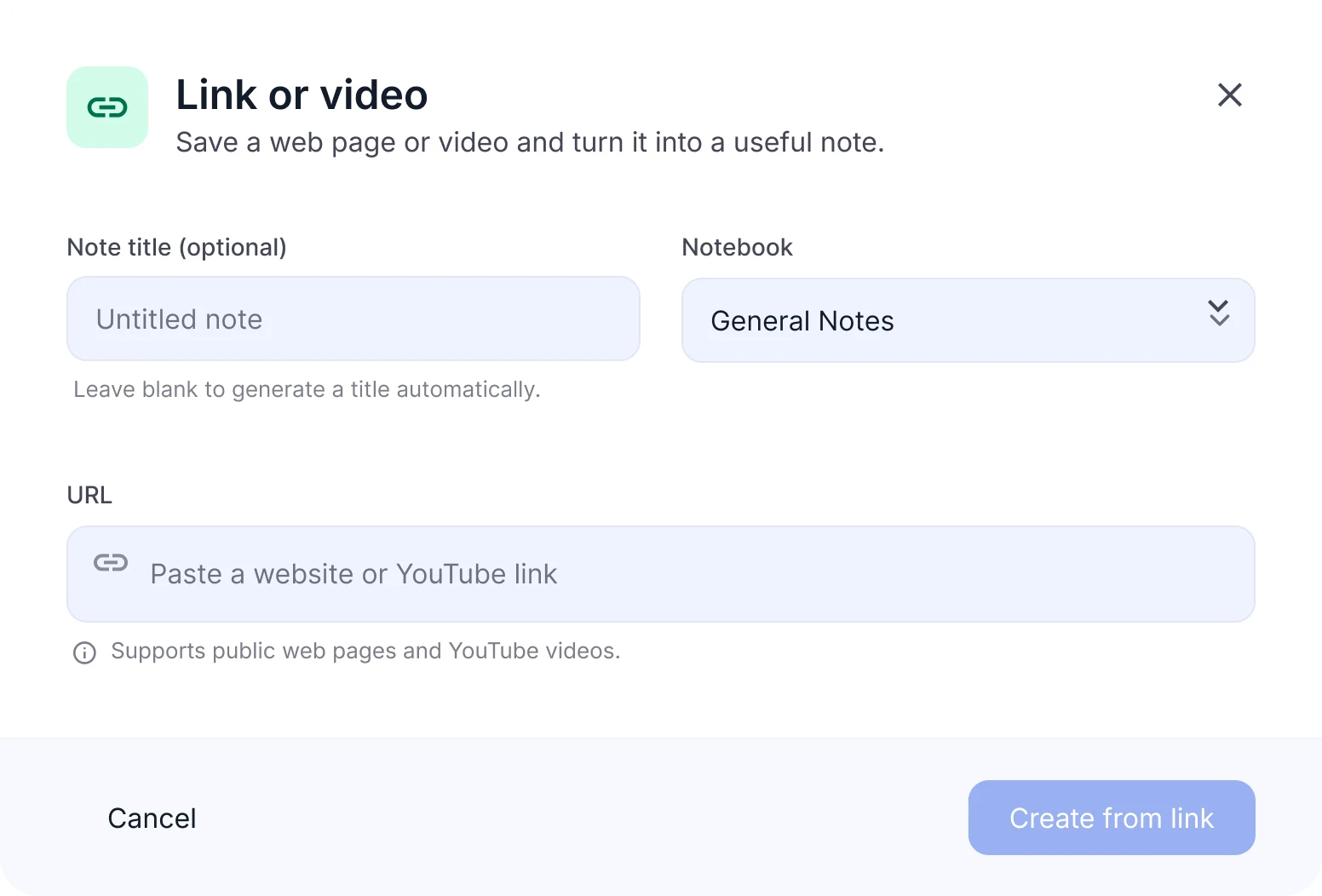Viewport: 1322px width, 896px height.
Task: Expand the Notebook list with the chevron arrow
Action: pyautogui.click(x=1219, y=313)
